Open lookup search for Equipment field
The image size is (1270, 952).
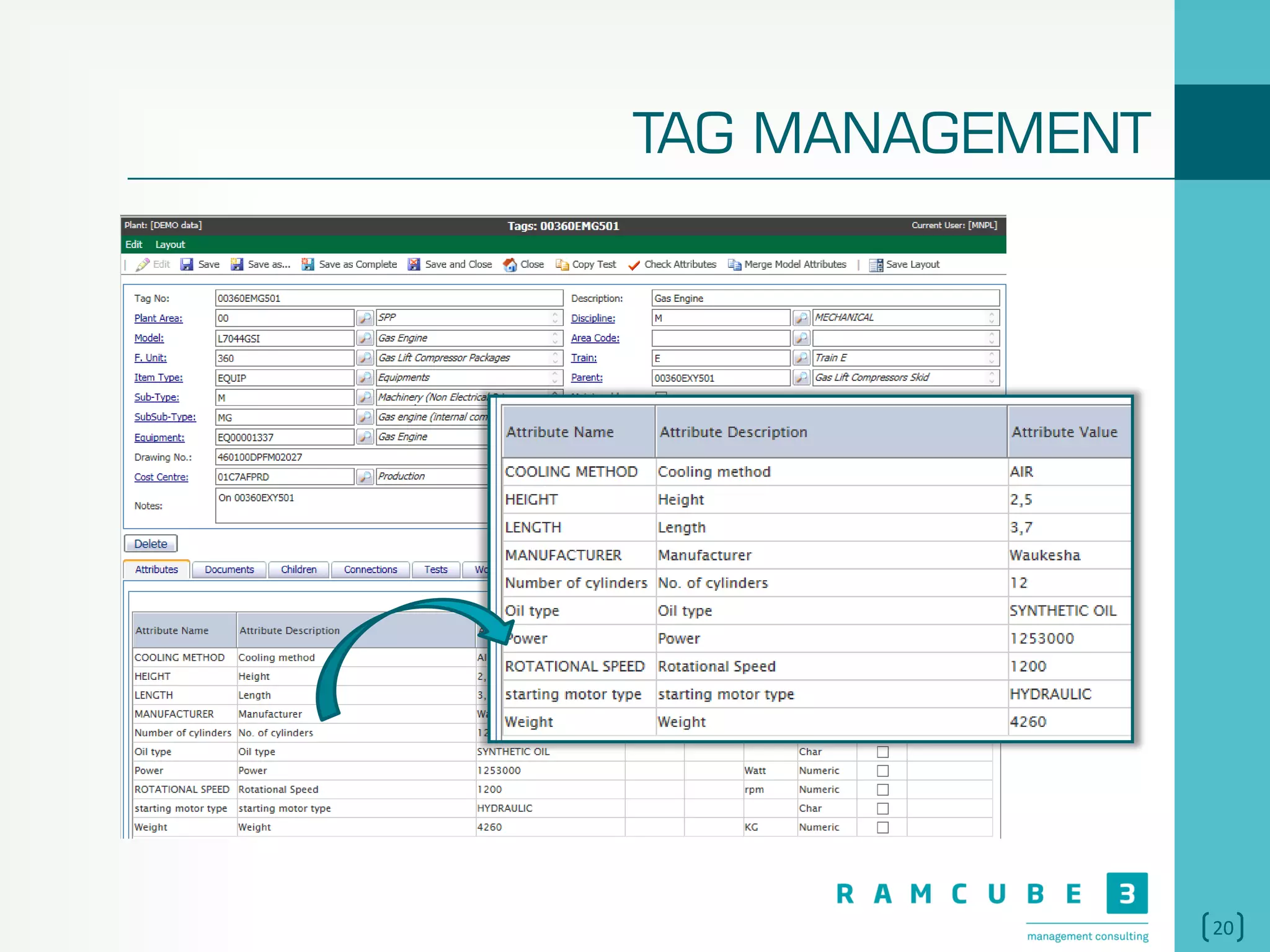point(365,437)
